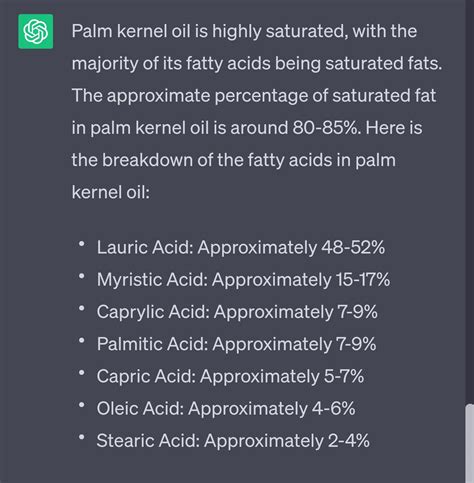The width and height of the screenshot is (474, 483).
Task: Click the scrollbar thumb at right edge
Action: coord(470,443)
